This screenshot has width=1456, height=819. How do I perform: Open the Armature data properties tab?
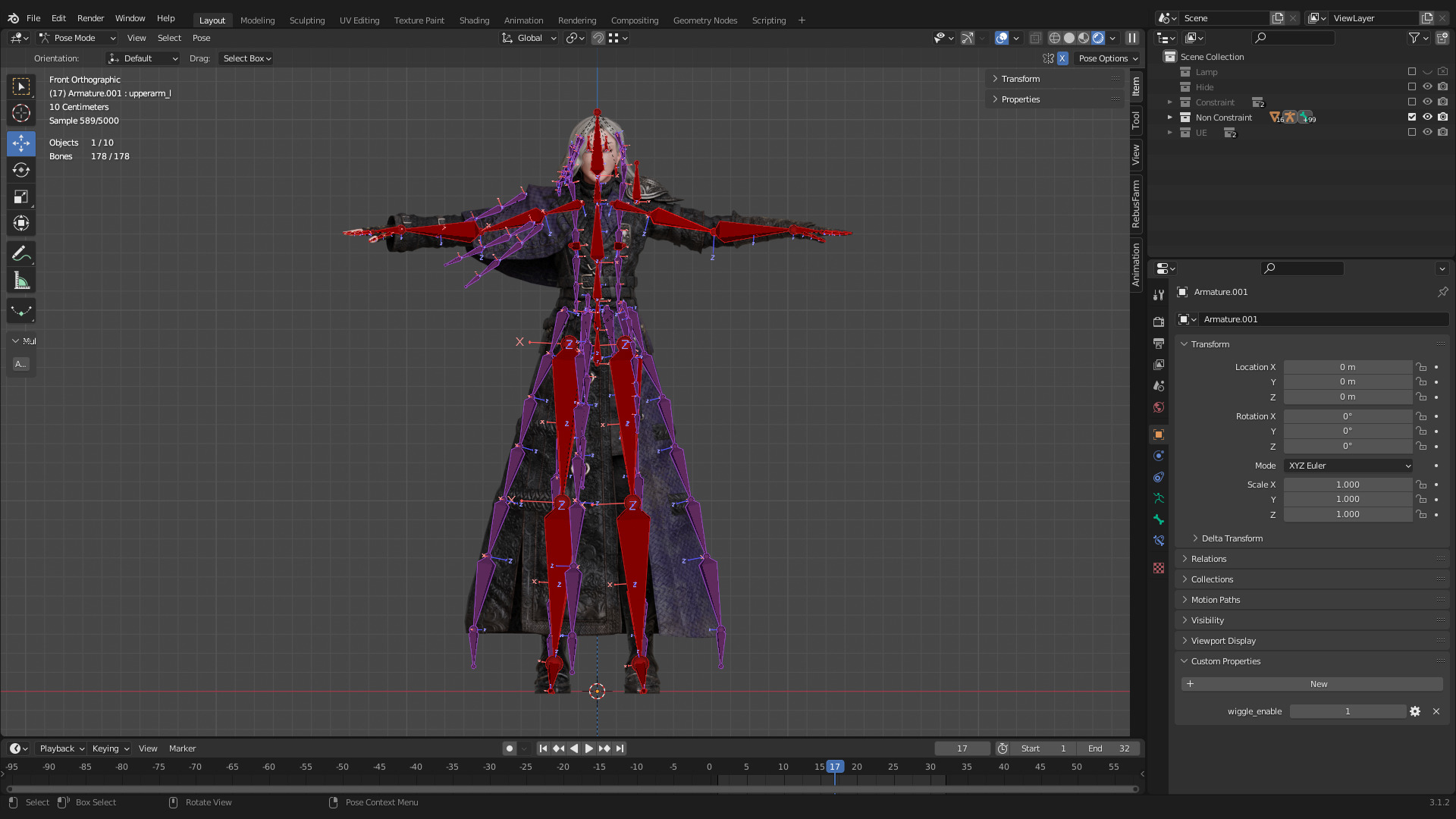click(1159, 498)
